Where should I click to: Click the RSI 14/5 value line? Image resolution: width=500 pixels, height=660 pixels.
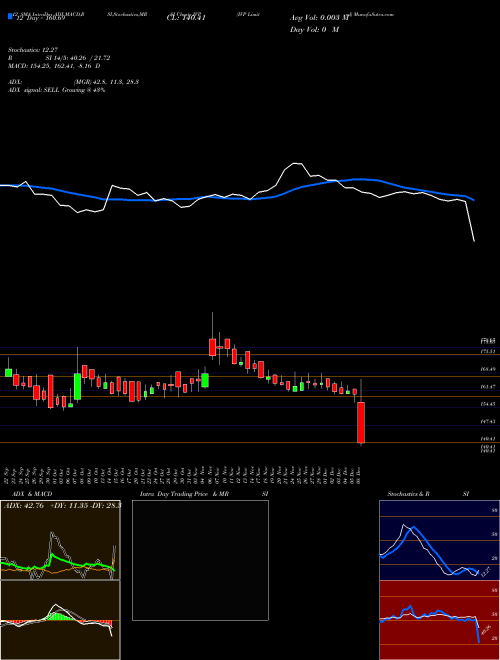(x=59, y=58)
